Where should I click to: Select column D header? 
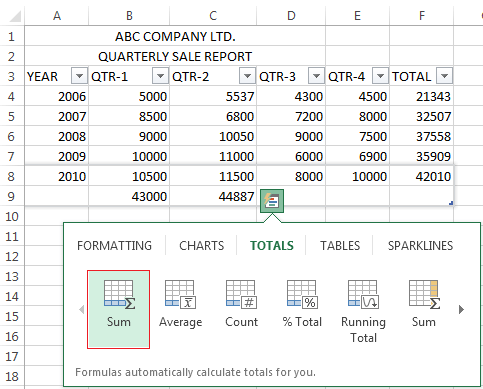tap(291, 16)
